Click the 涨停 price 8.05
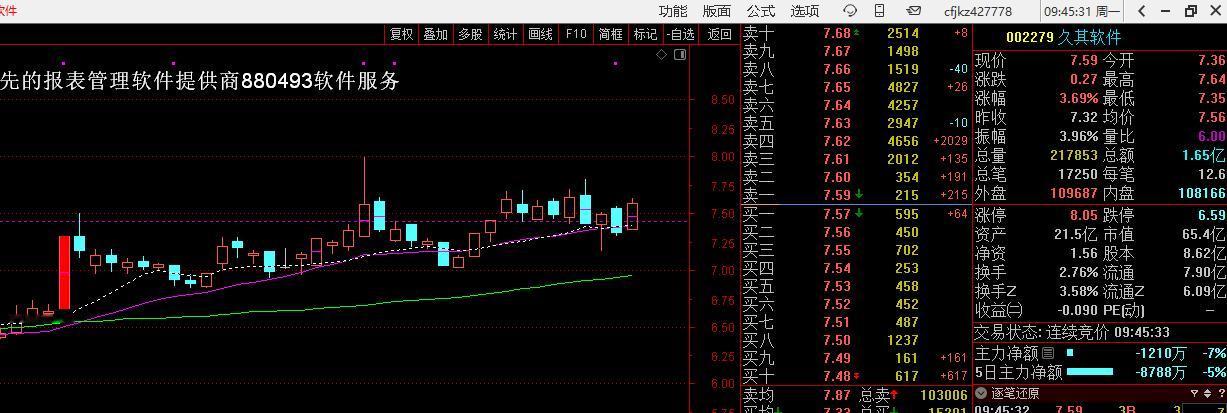The image size is (1227, 413). pos(1083,215)
